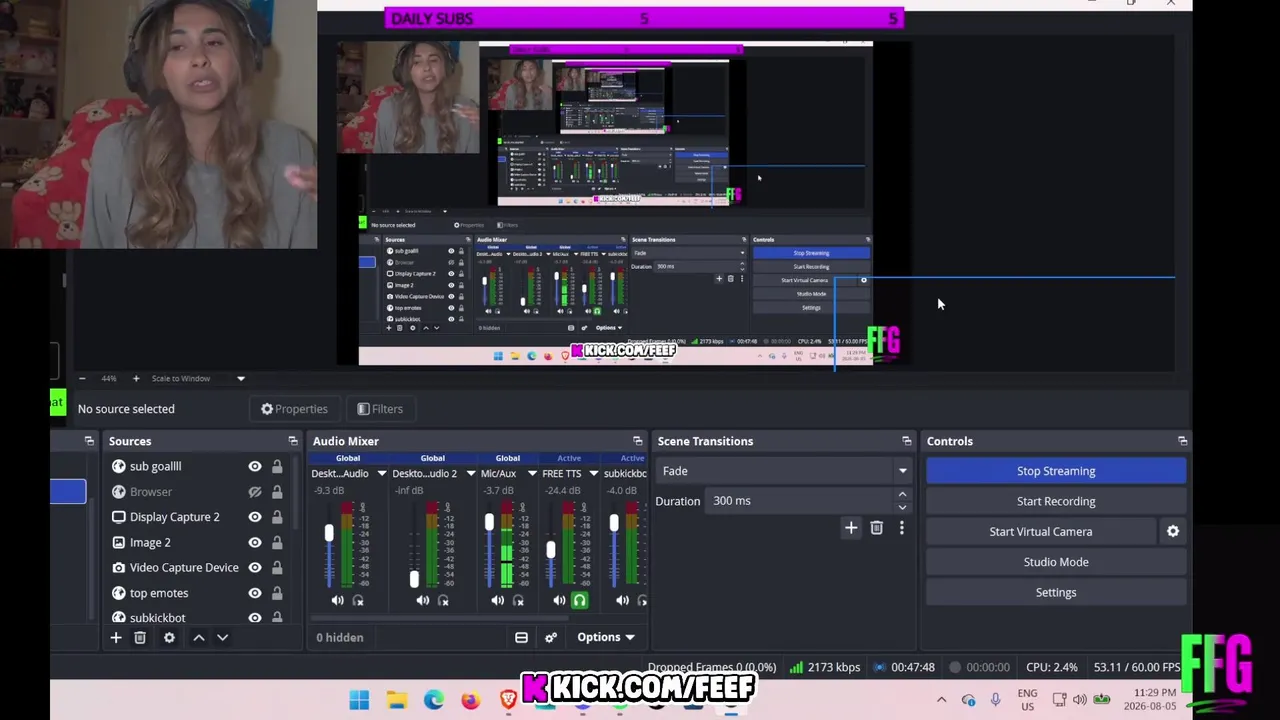The image size is (1280, 720).
Task: Open File Explorer from taskbar
Action: (x=397, y=700)
